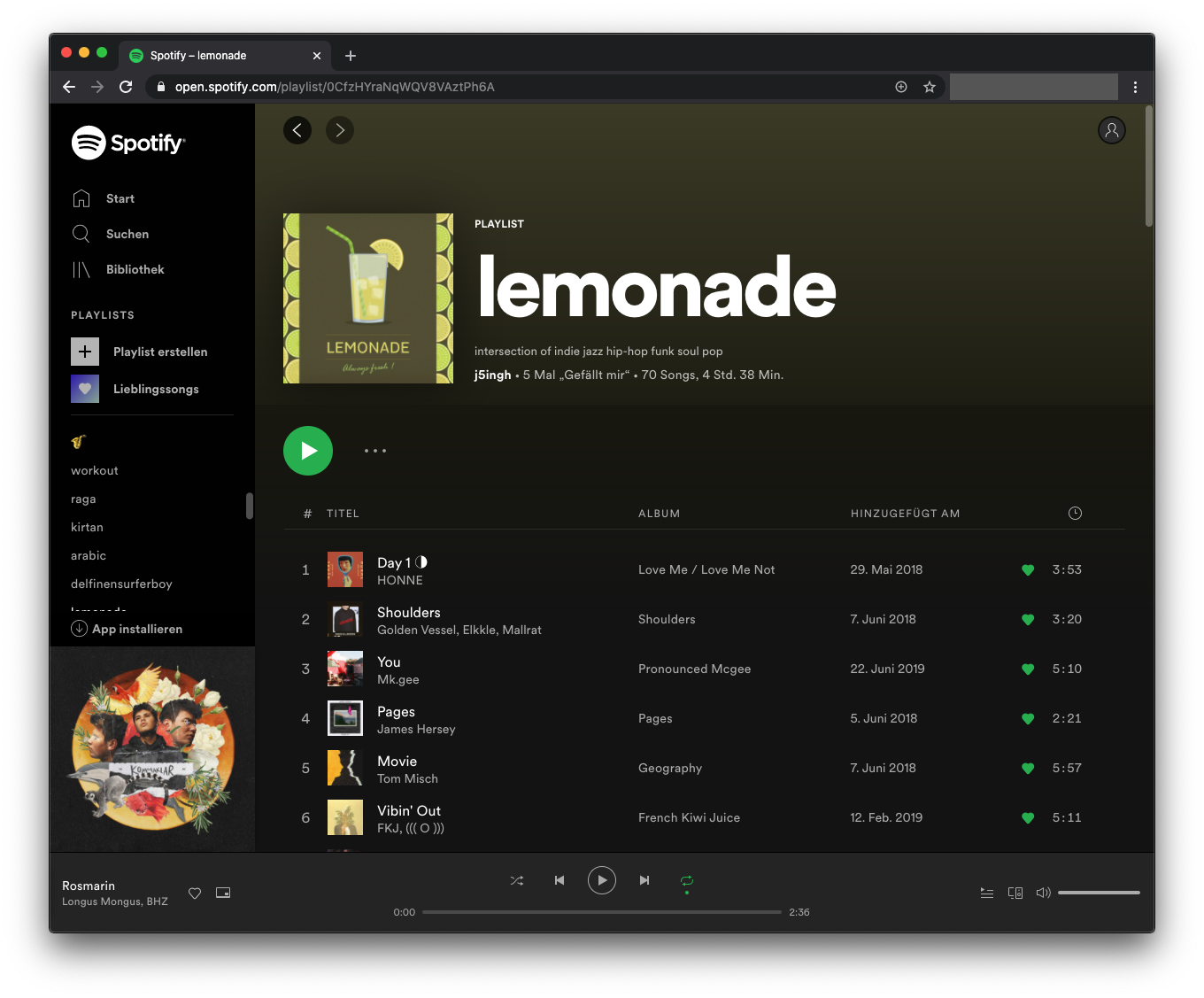Skip to next track

[644, 880]
